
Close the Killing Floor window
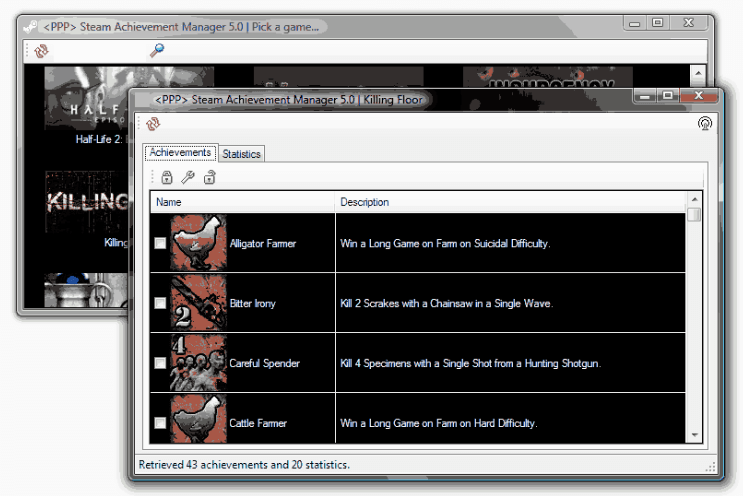coord(699,96)
